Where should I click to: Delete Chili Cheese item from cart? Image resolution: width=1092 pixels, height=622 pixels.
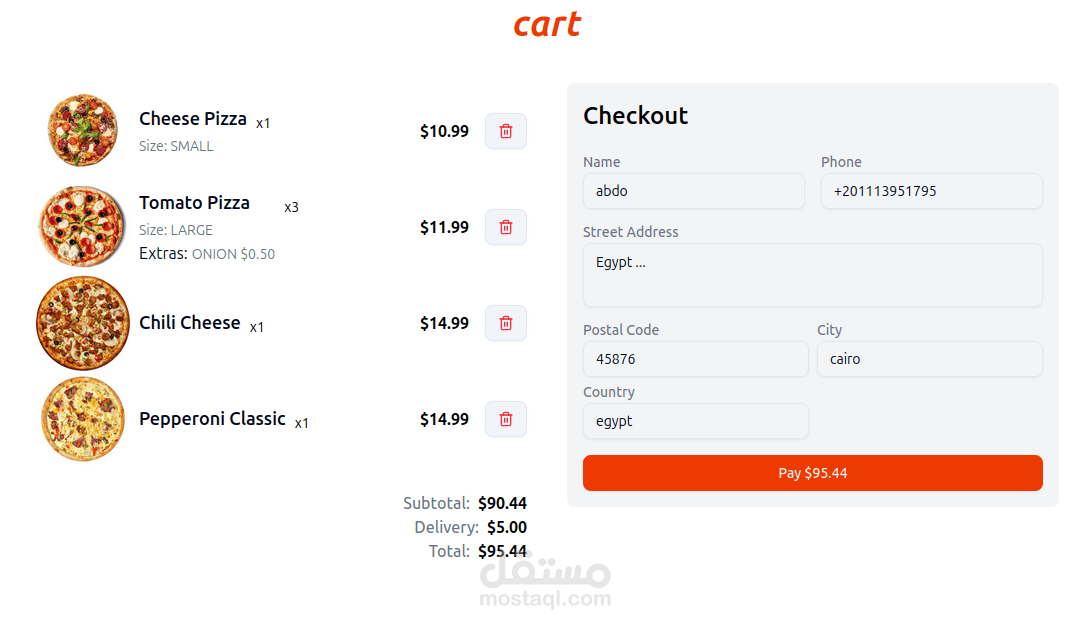coord(506,323)
